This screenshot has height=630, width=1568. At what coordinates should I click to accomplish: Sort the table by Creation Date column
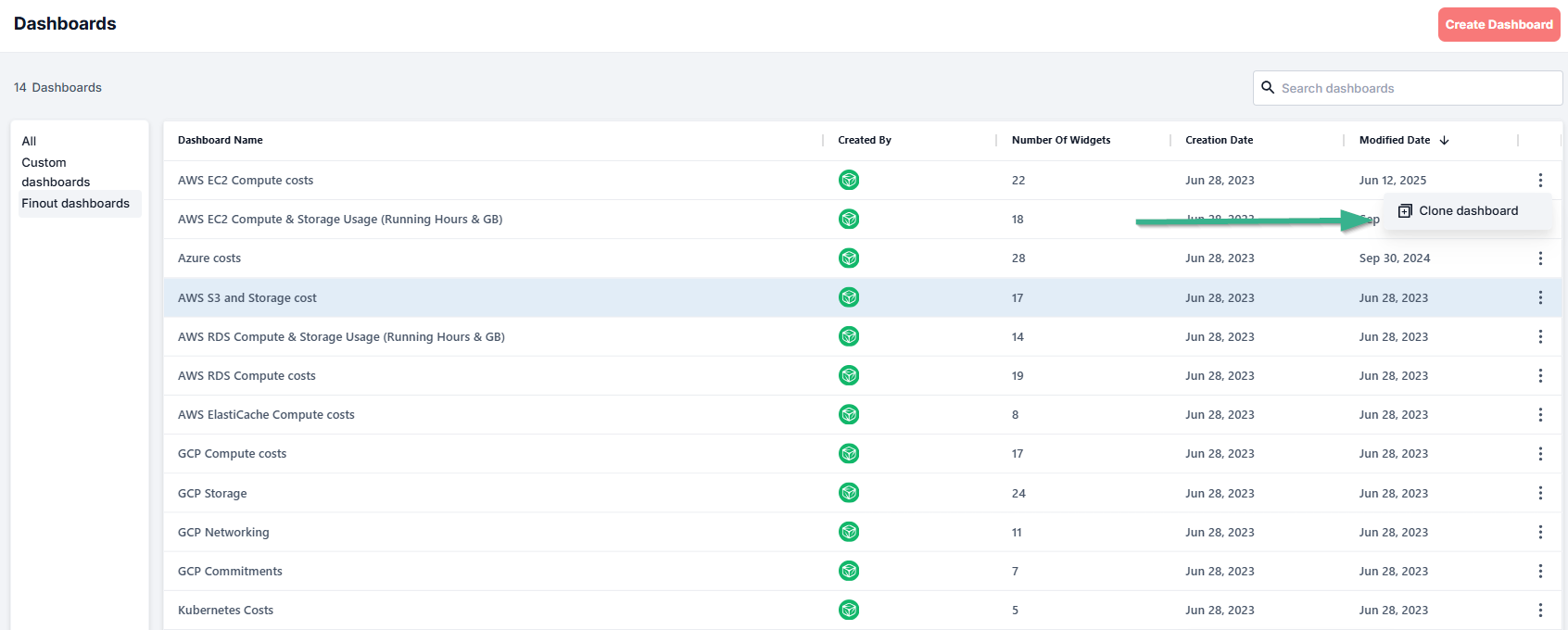1219,140
